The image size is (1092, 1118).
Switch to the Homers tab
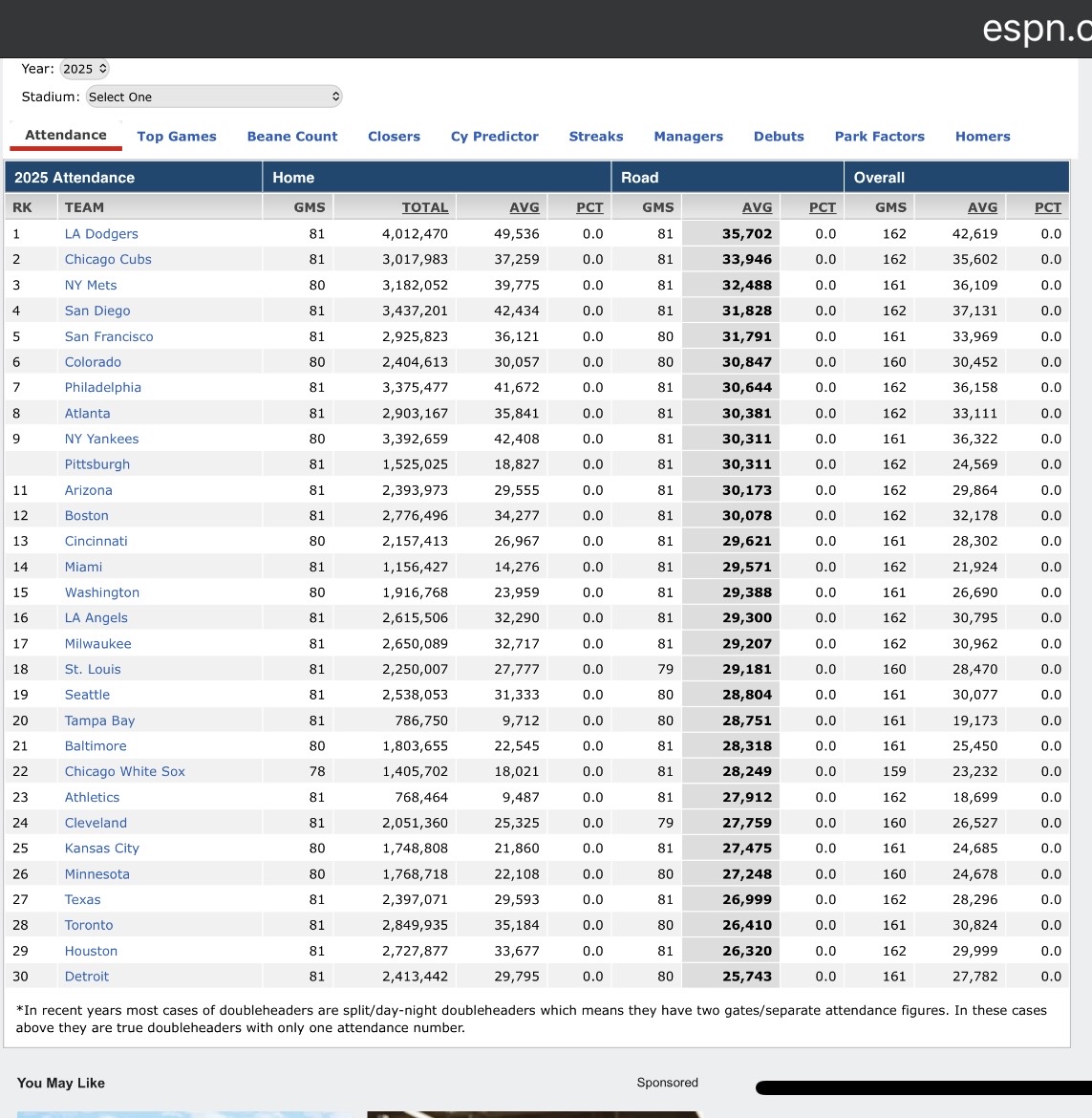(983, 137)
